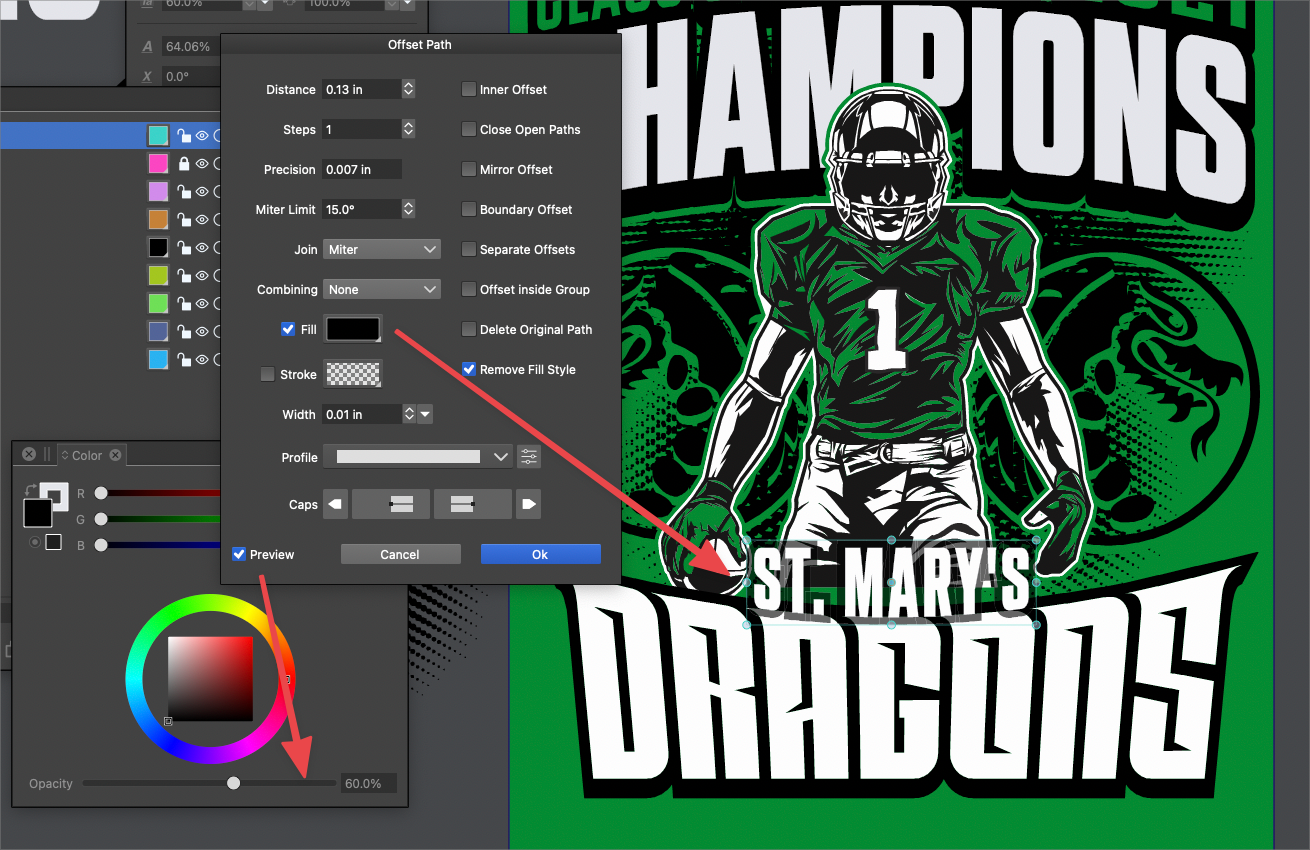Enable the Stroke checkbox

pyautogui.click(x=267, y=375)
